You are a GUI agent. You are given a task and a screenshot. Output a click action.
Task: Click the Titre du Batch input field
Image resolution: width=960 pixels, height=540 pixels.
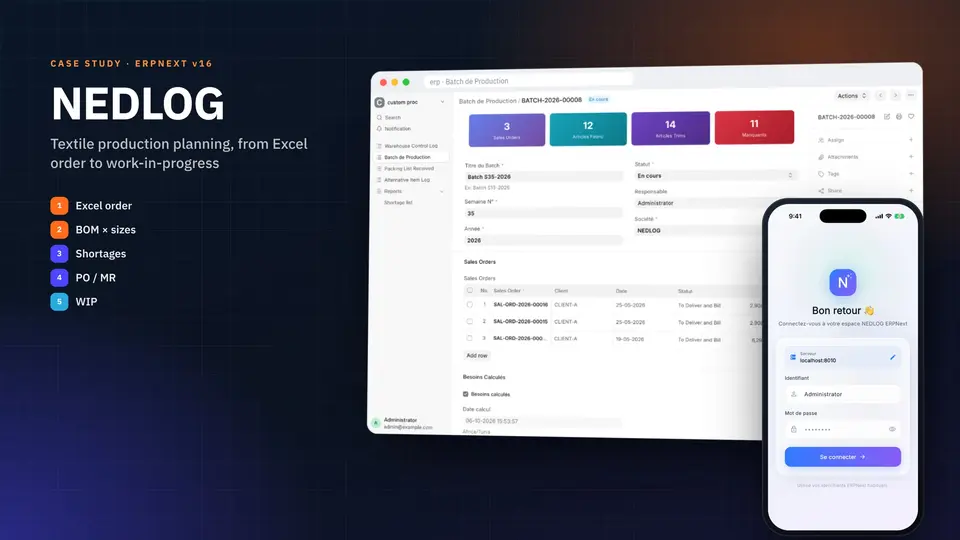tap(544, 176)
